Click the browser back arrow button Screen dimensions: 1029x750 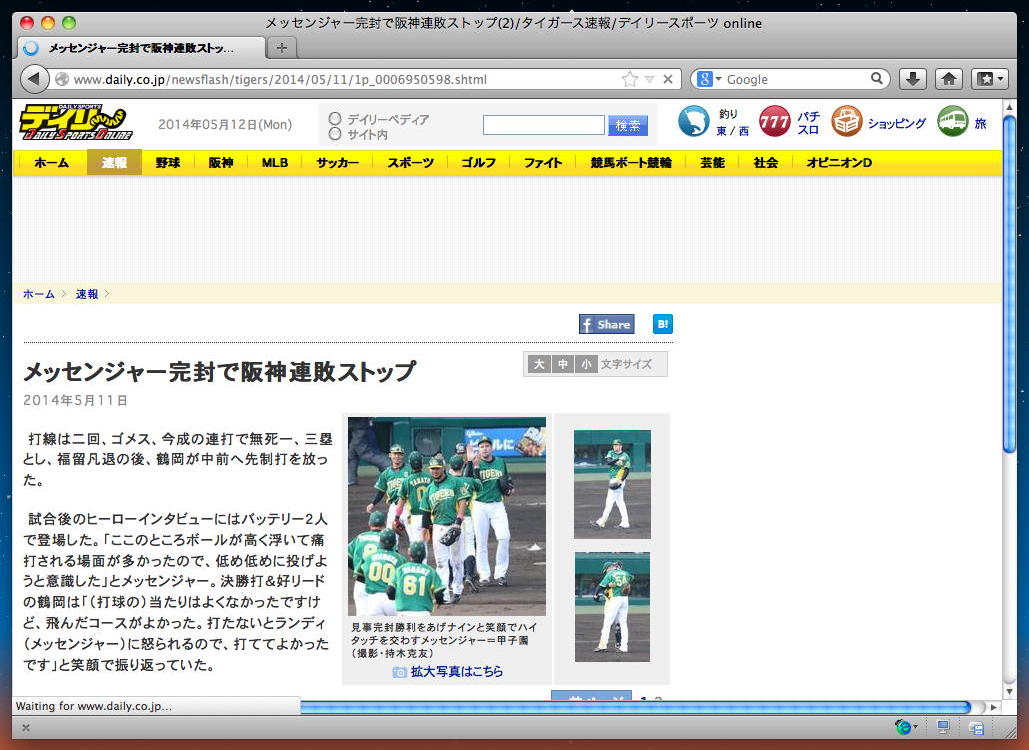tap(34, 79)
